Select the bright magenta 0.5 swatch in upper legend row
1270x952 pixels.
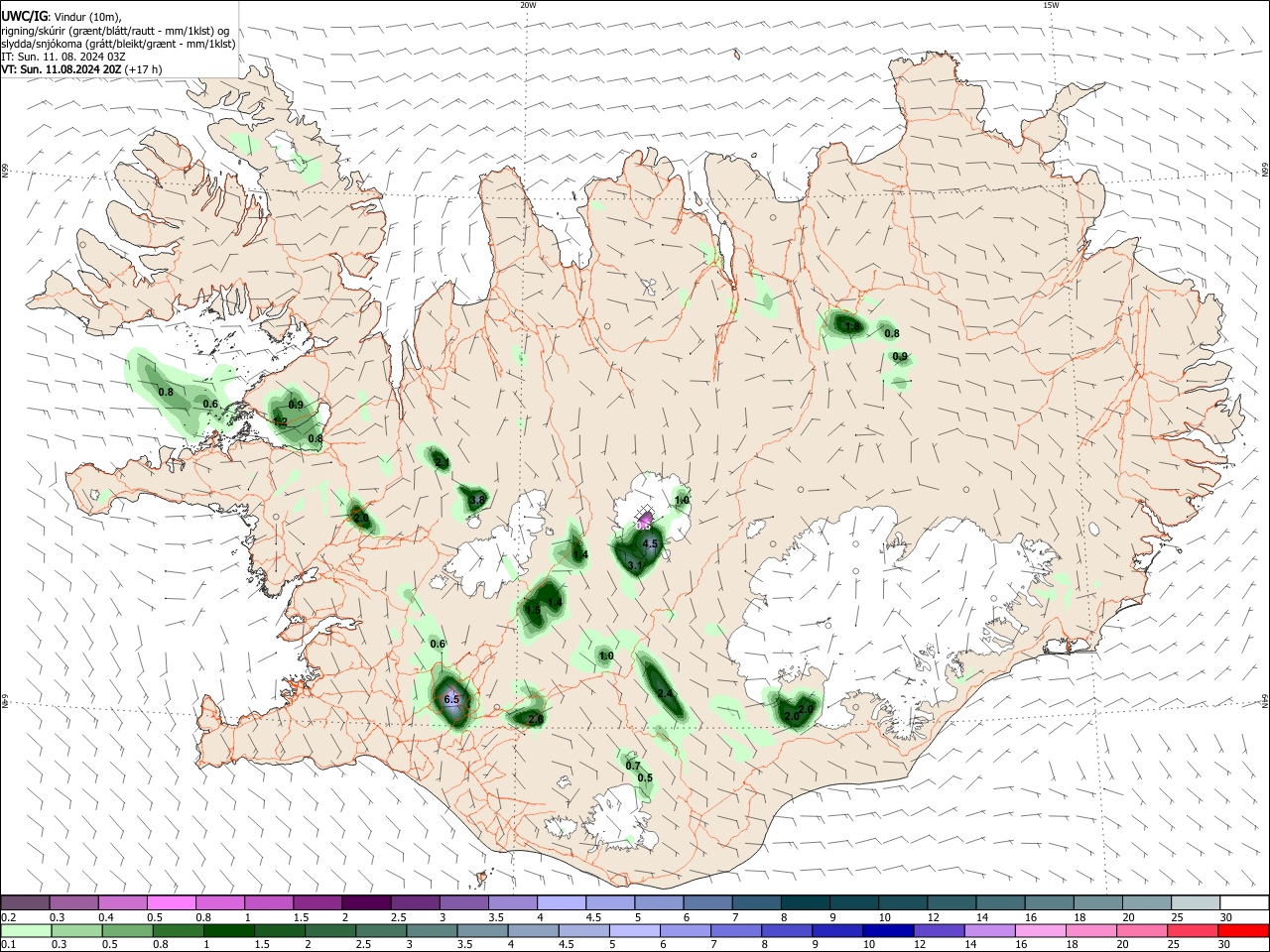coord(171,902)
